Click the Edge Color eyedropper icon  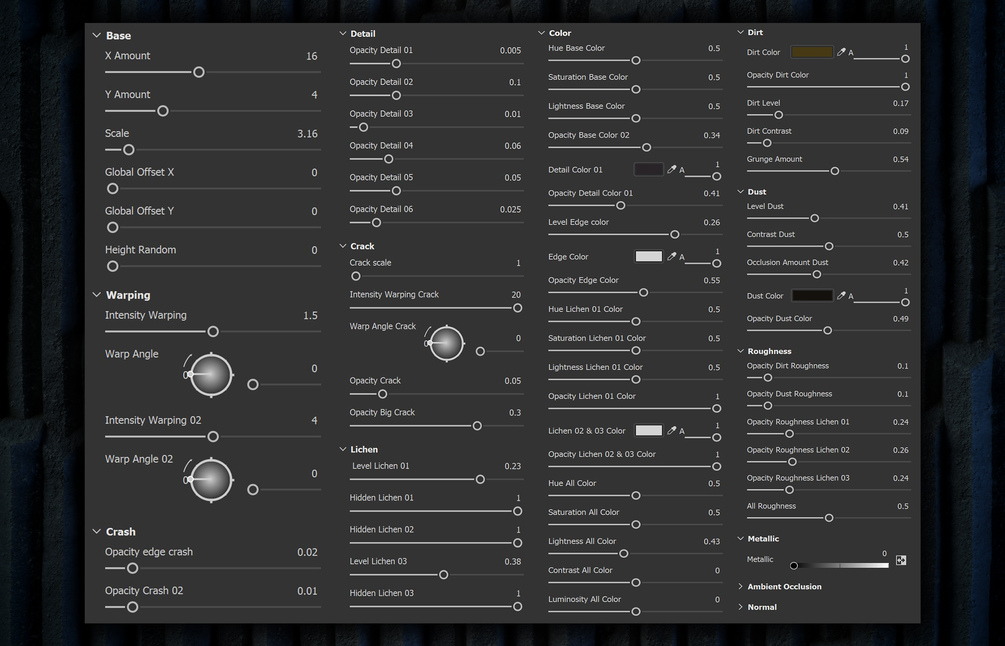(672, 256)
